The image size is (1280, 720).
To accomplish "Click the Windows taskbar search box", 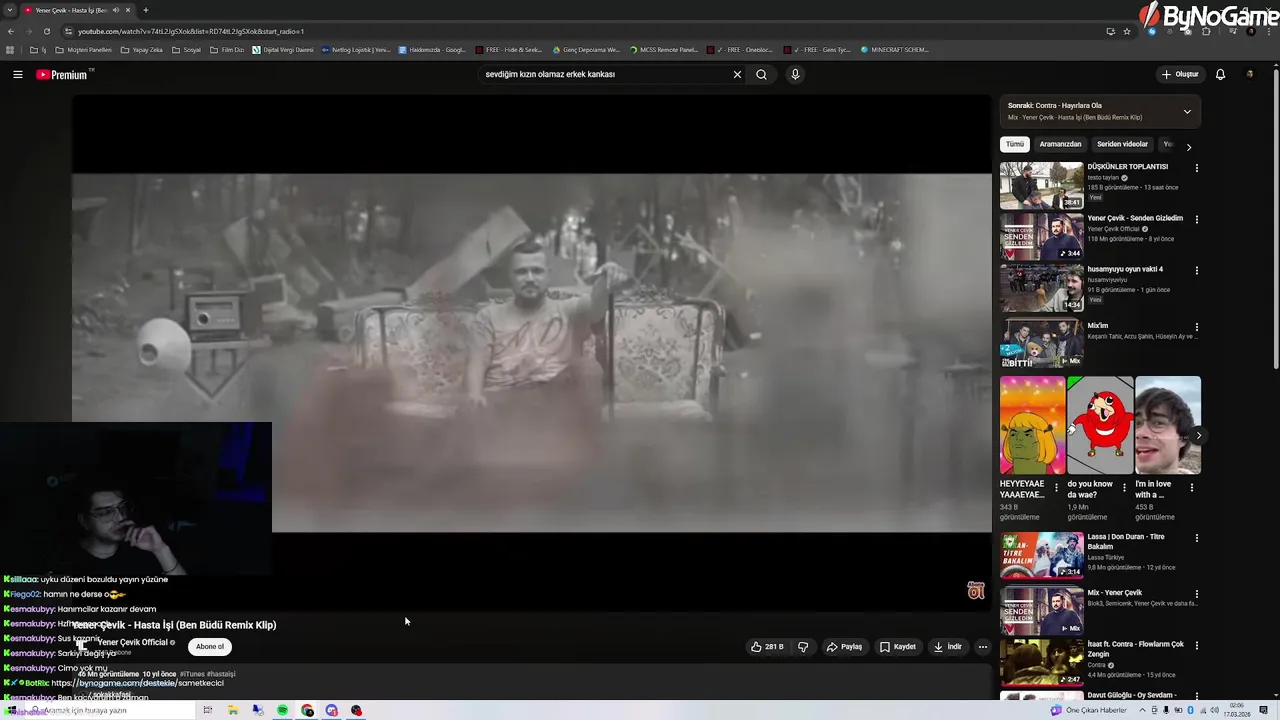I will pyautogui.click(x=110, y=710).
